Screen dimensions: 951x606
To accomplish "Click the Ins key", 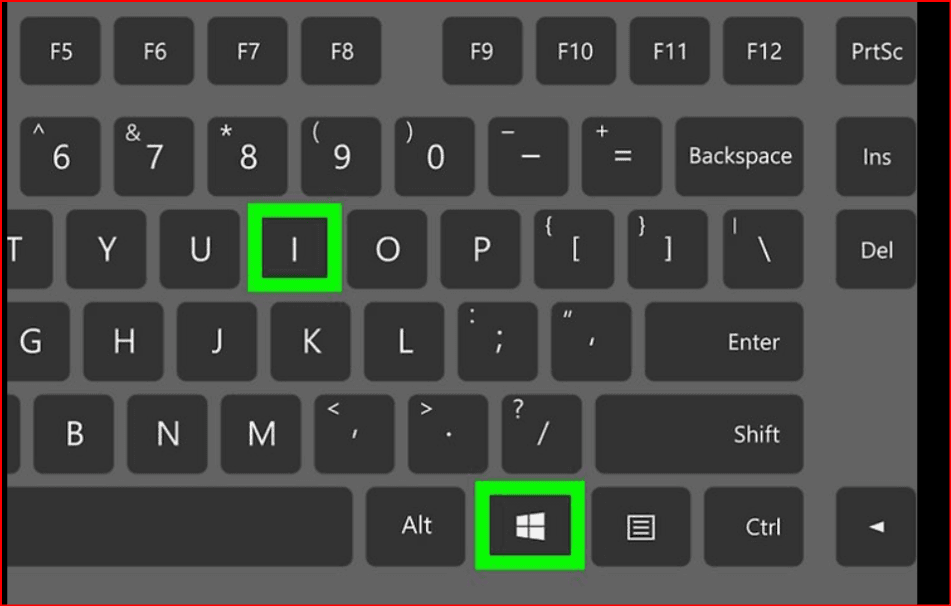I will (x=876, y=157).
